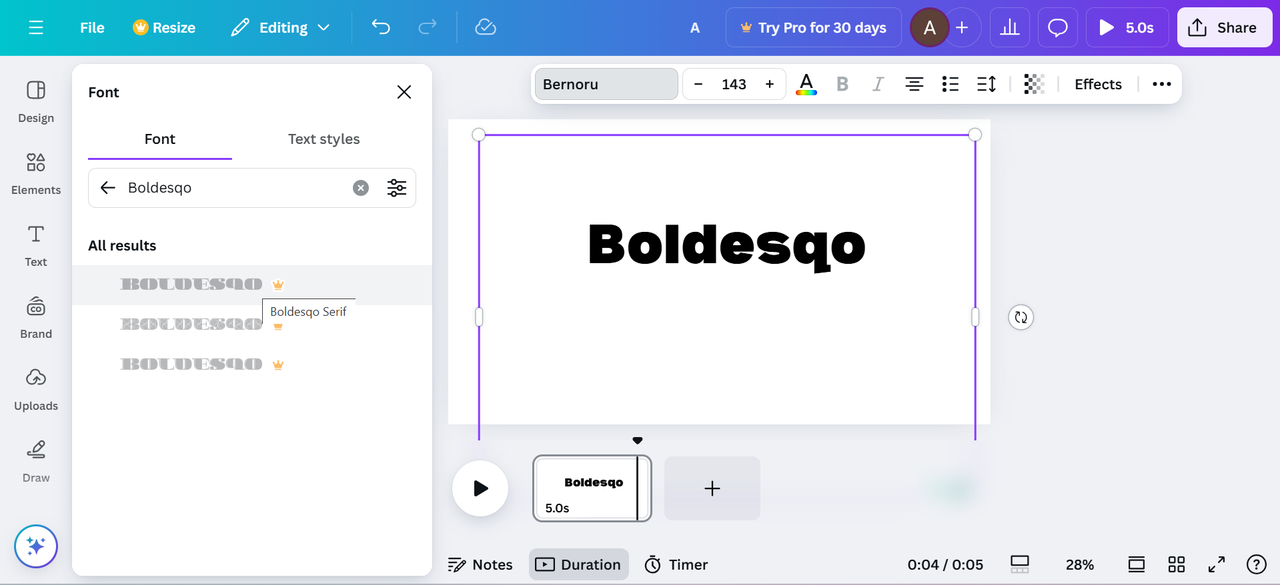Open the line spacing options
This screenshot has height=585, width=1280.
pyautogui.click(x=986, y=84)
